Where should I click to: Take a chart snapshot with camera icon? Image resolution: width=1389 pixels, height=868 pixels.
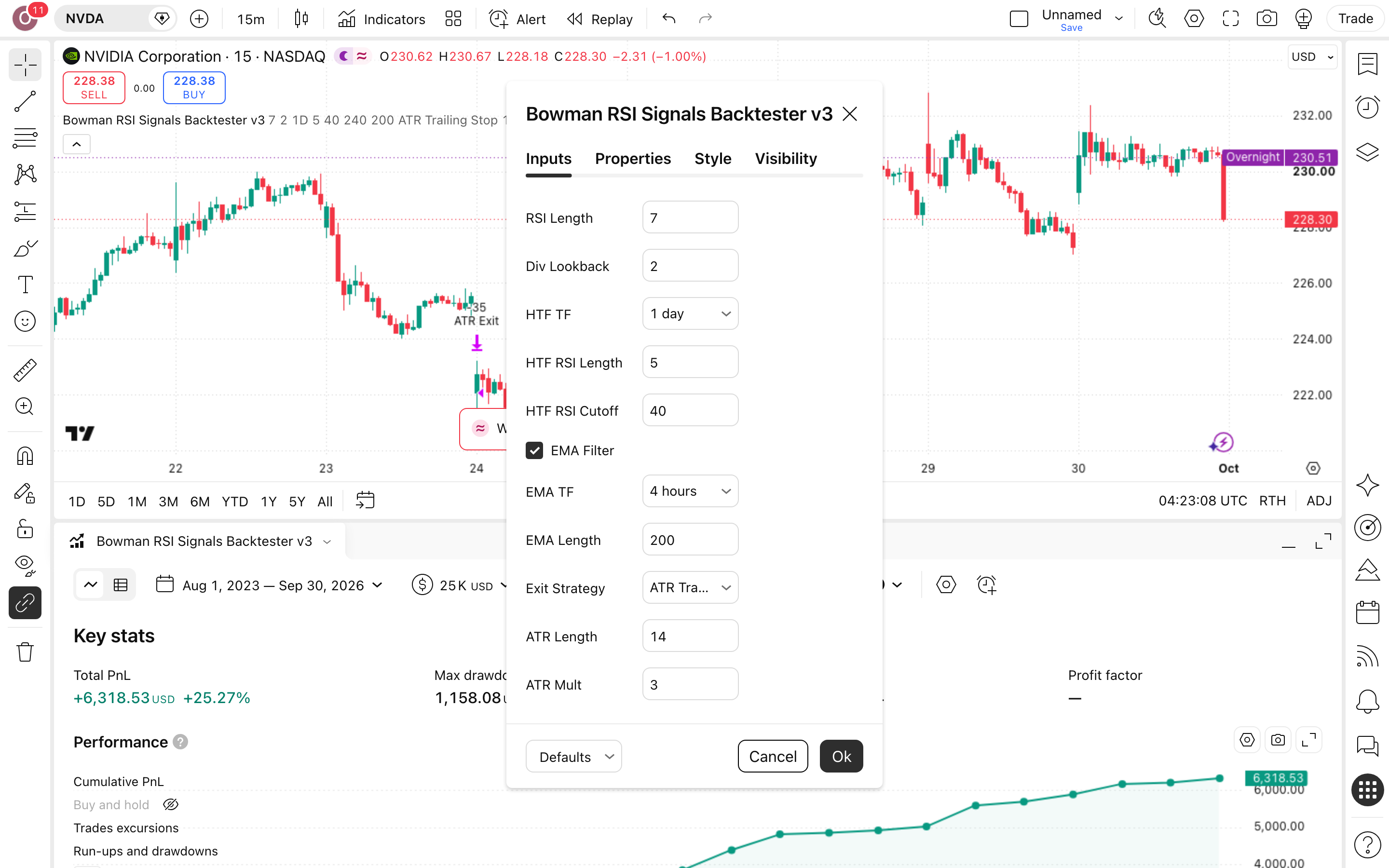(1266, 19)
